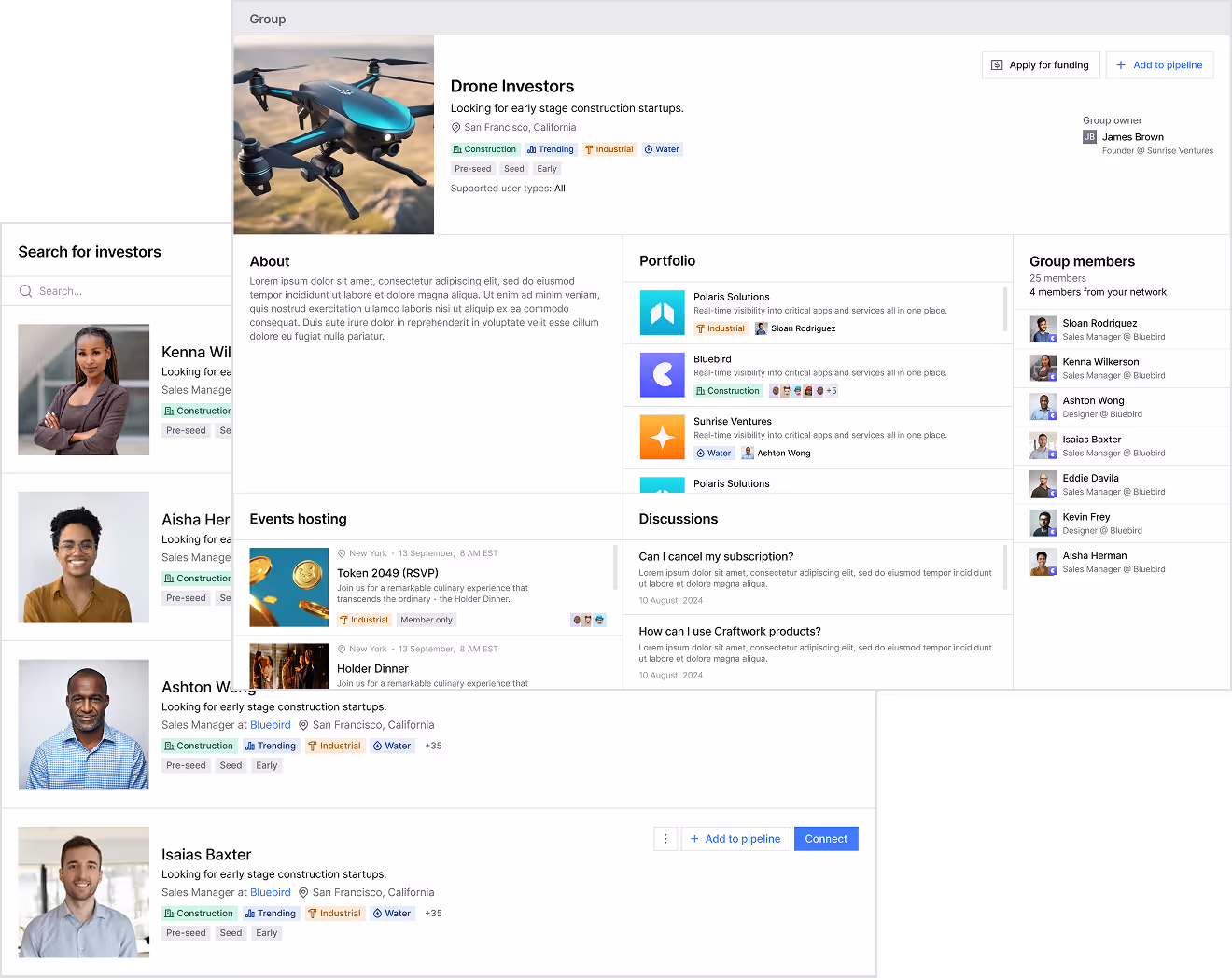This screenshot has width=1232, height=978.
Task: Click the James Brown JB avatar
Action: coord(1089,137)
